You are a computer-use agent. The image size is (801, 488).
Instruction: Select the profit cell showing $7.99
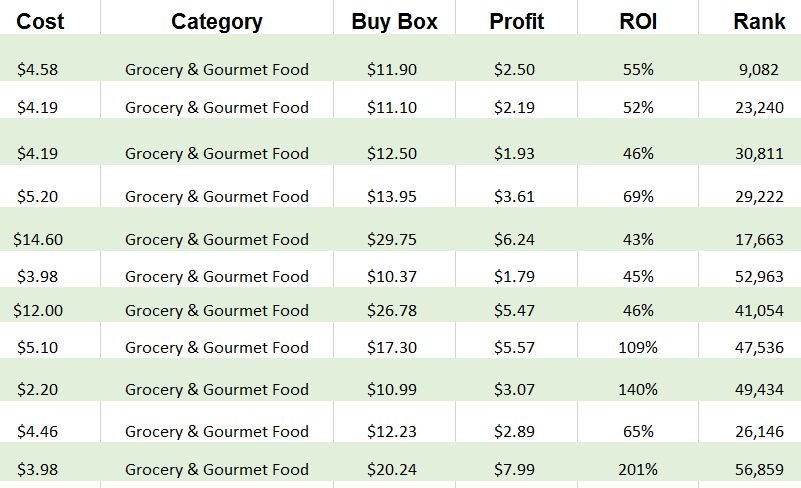[x=514, y=469]
